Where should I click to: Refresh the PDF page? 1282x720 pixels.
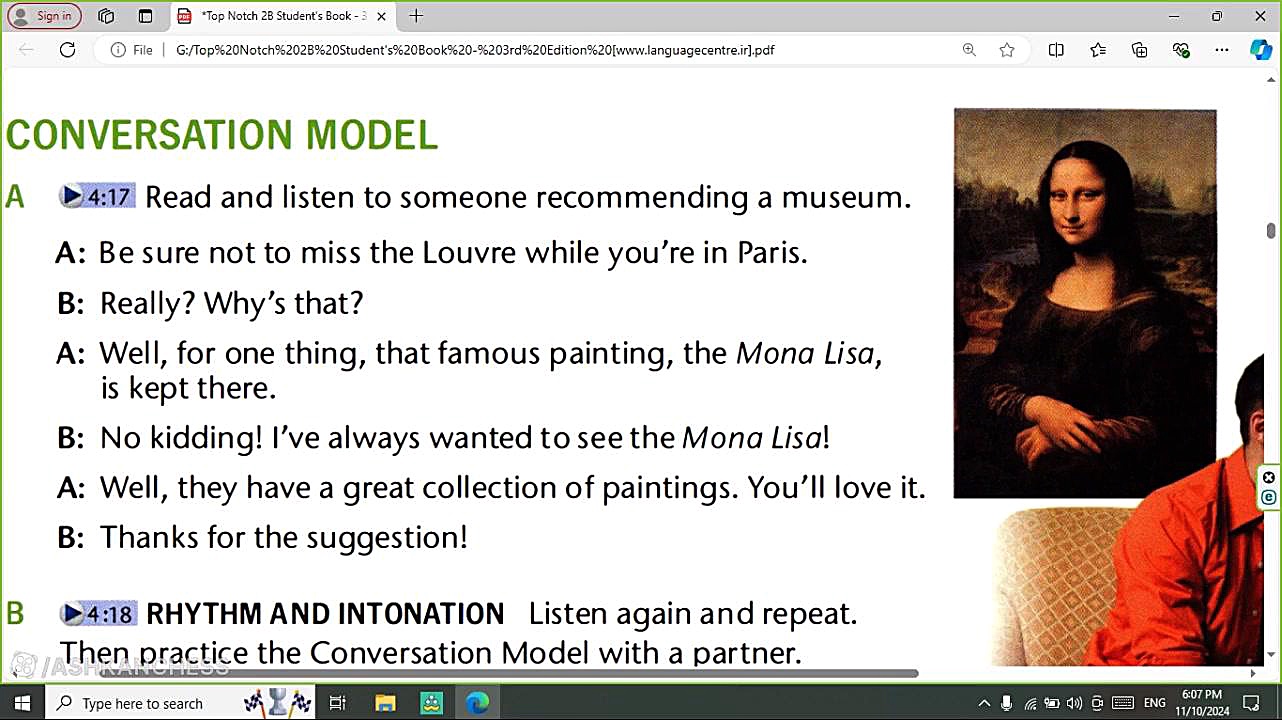[67, 50]
